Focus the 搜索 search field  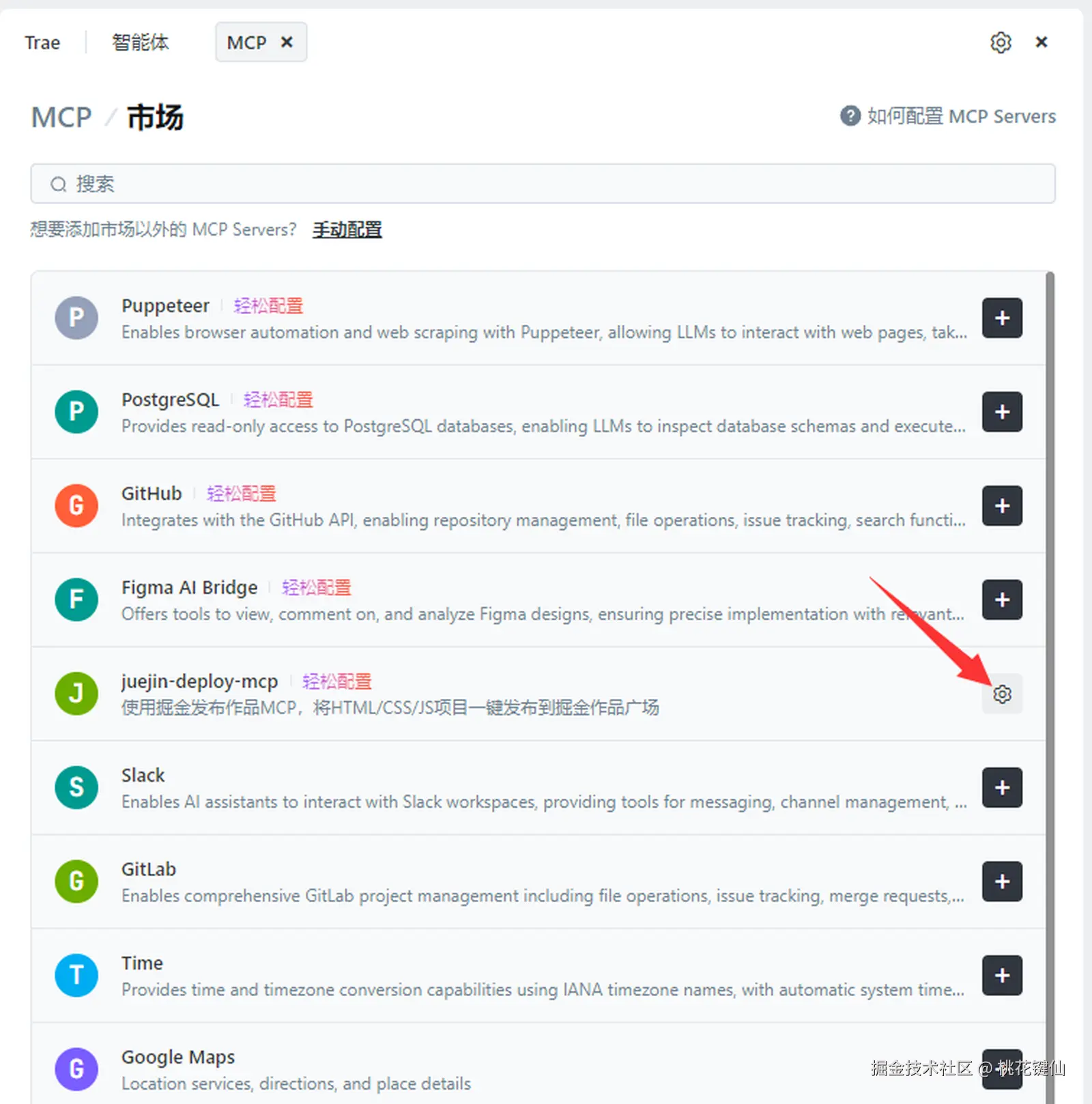point(543,184)
